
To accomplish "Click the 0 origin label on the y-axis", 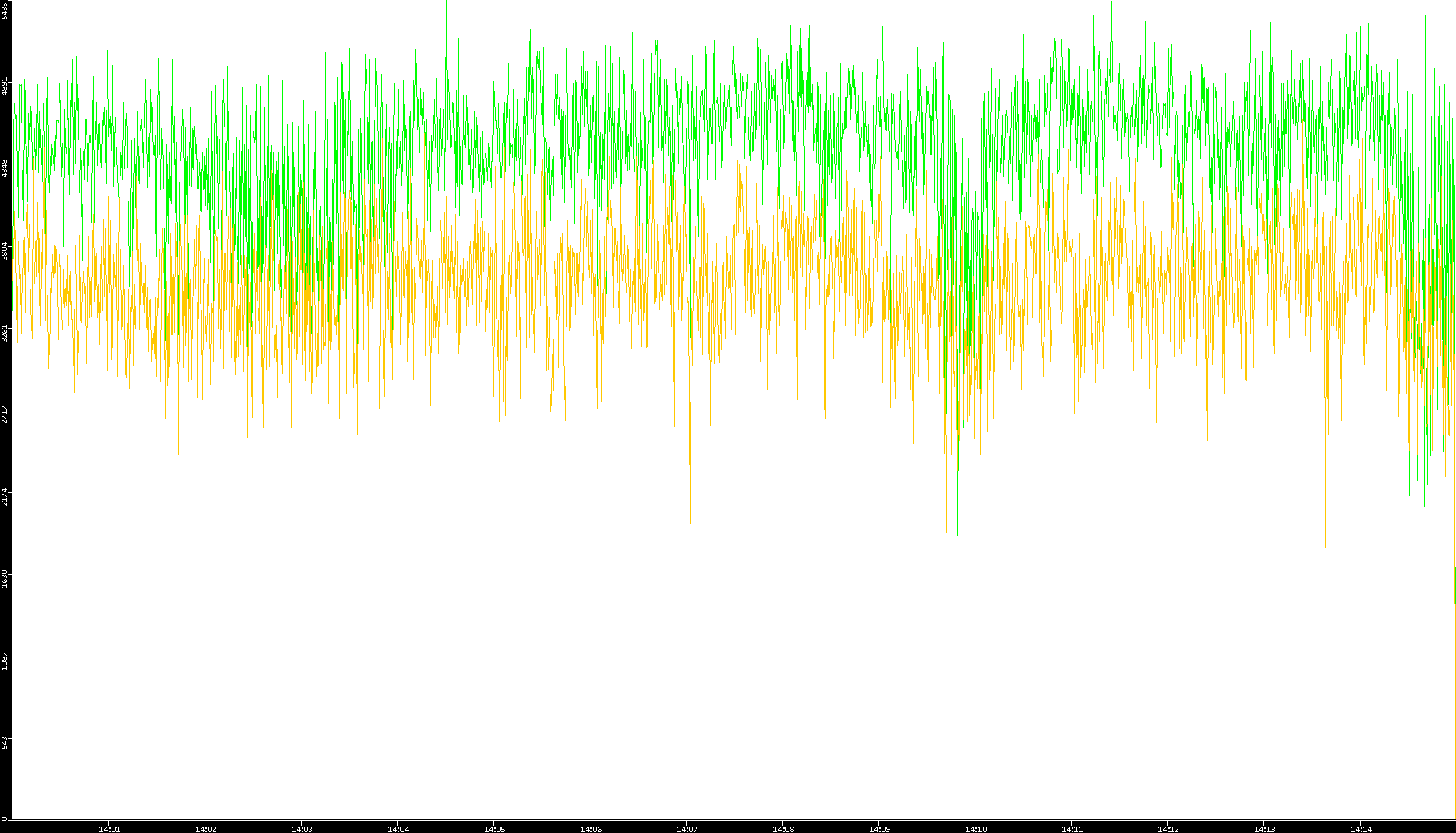I will click(x=5, y=819).
